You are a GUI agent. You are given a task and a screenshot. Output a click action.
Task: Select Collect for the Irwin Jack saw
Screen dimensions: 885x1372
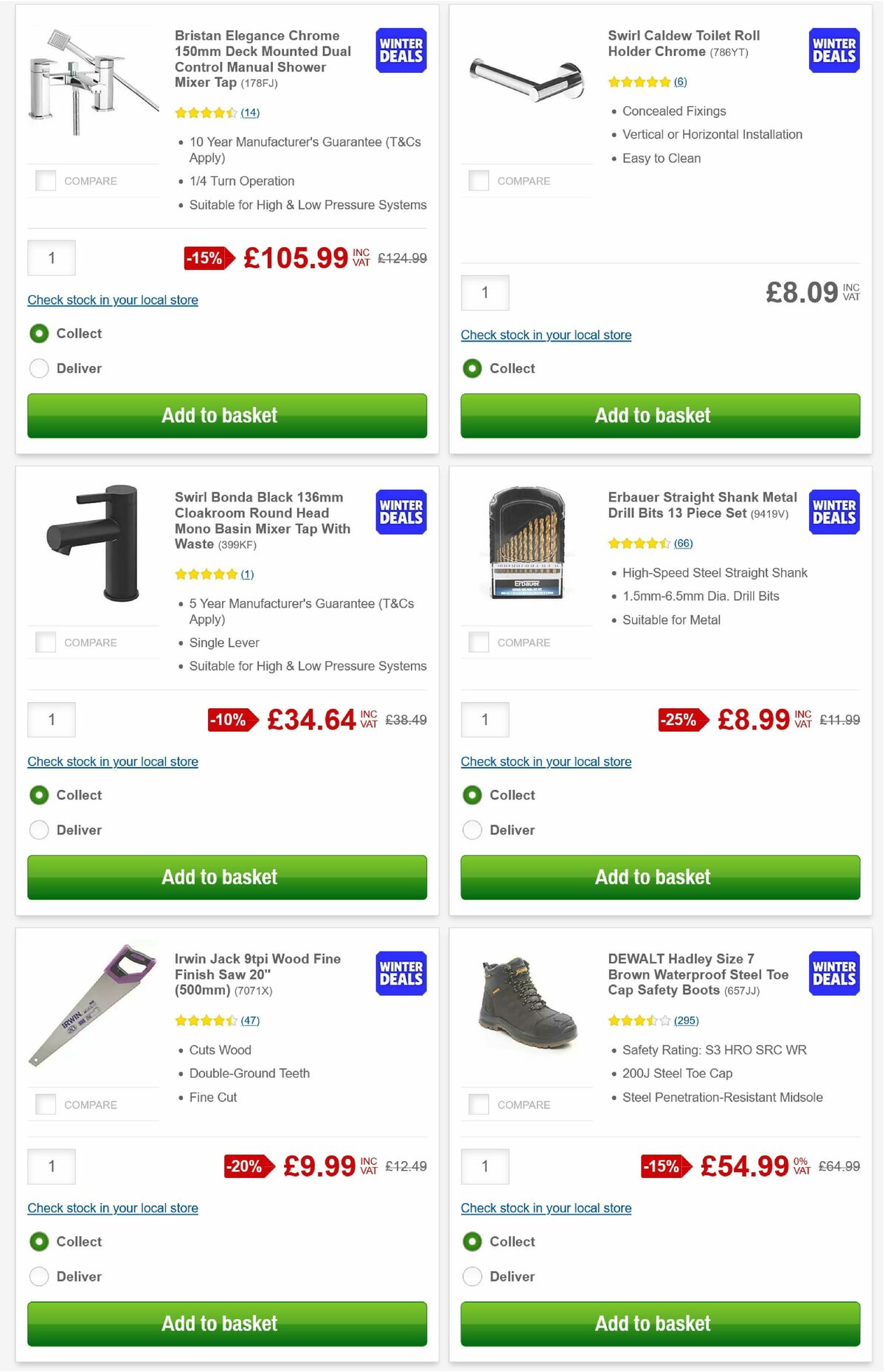tap(38, 1241)
